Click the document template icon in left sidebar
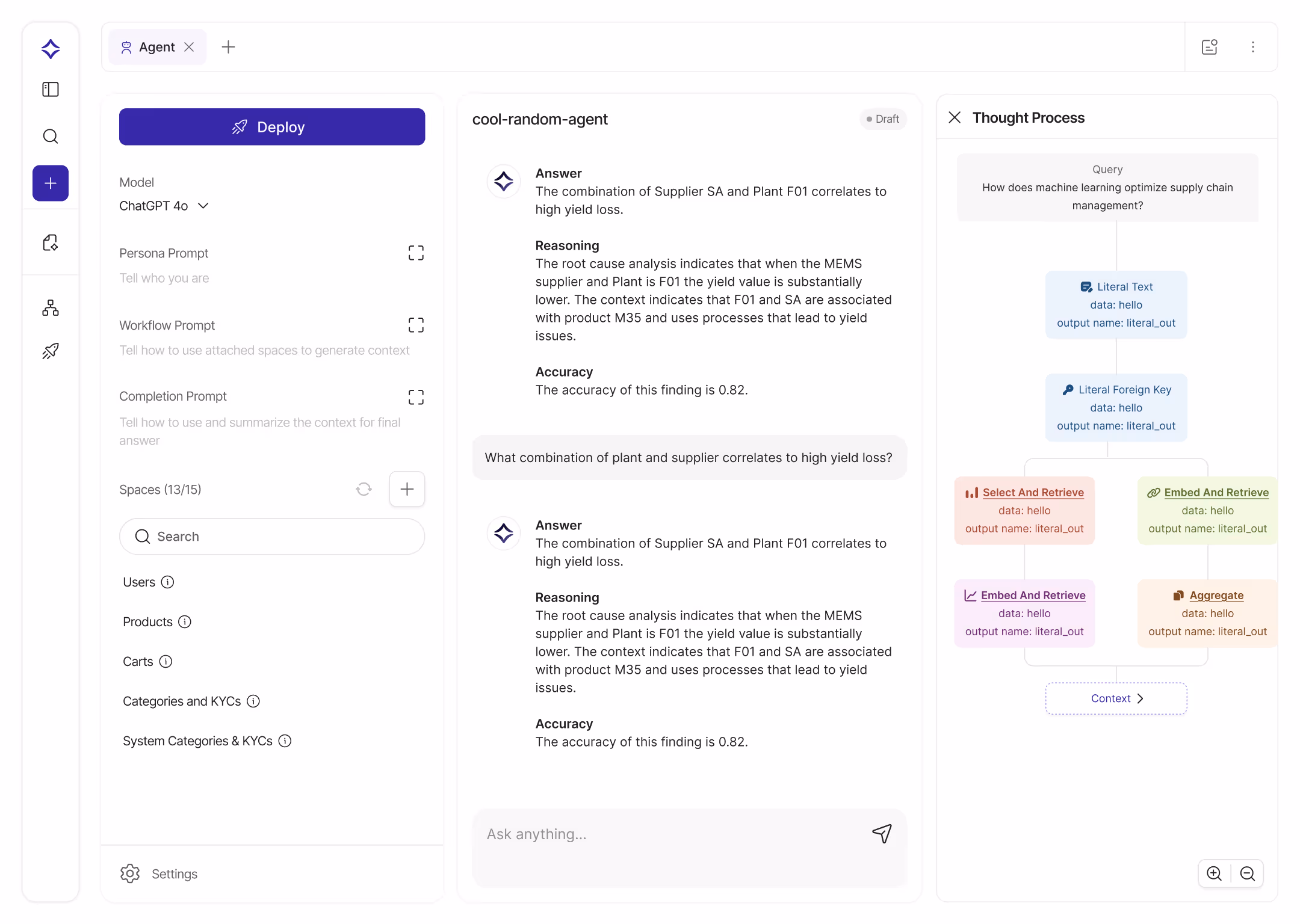This screenshot has height=924, width=1300. coord(51,242)
